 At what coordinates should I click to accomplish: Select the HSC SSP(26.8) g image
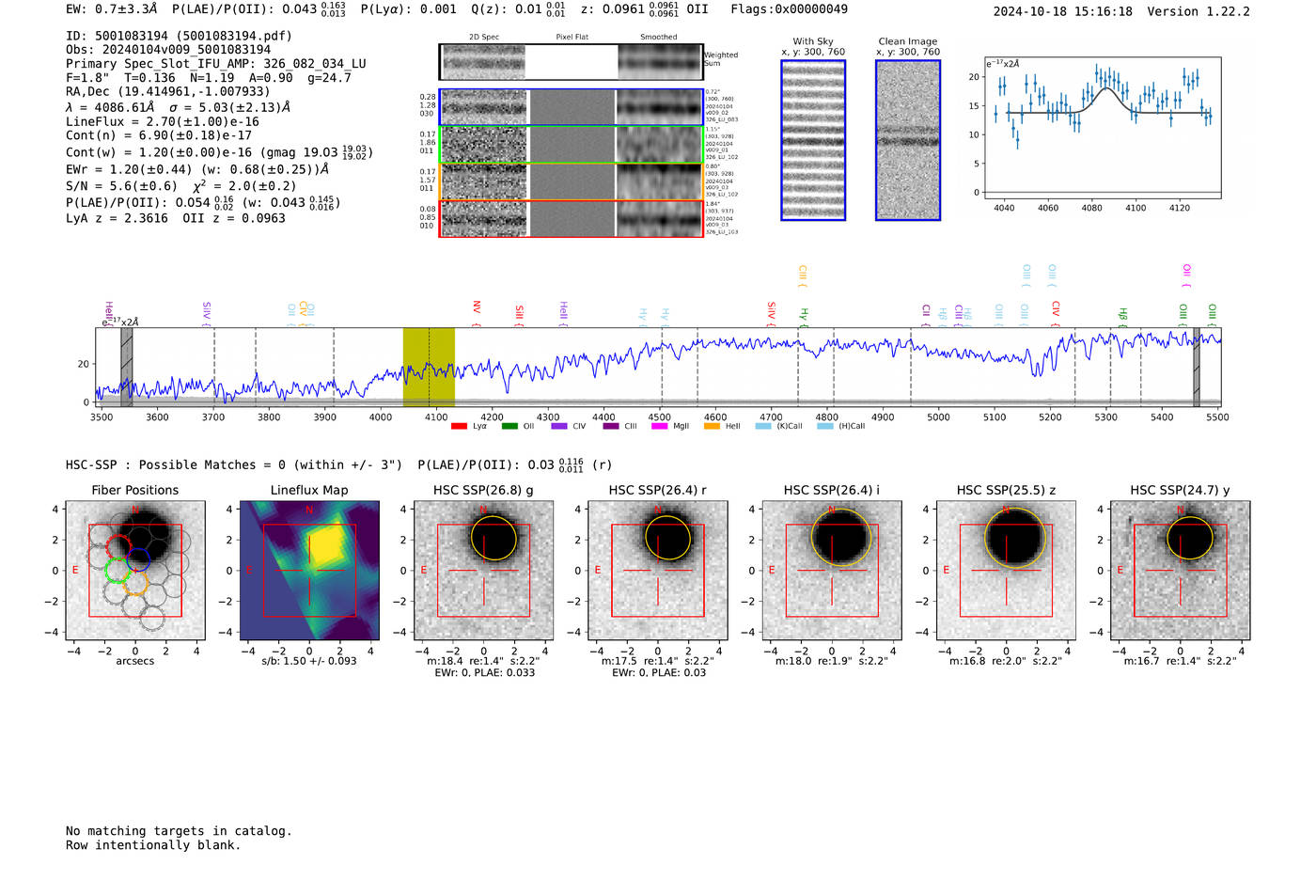483,571
